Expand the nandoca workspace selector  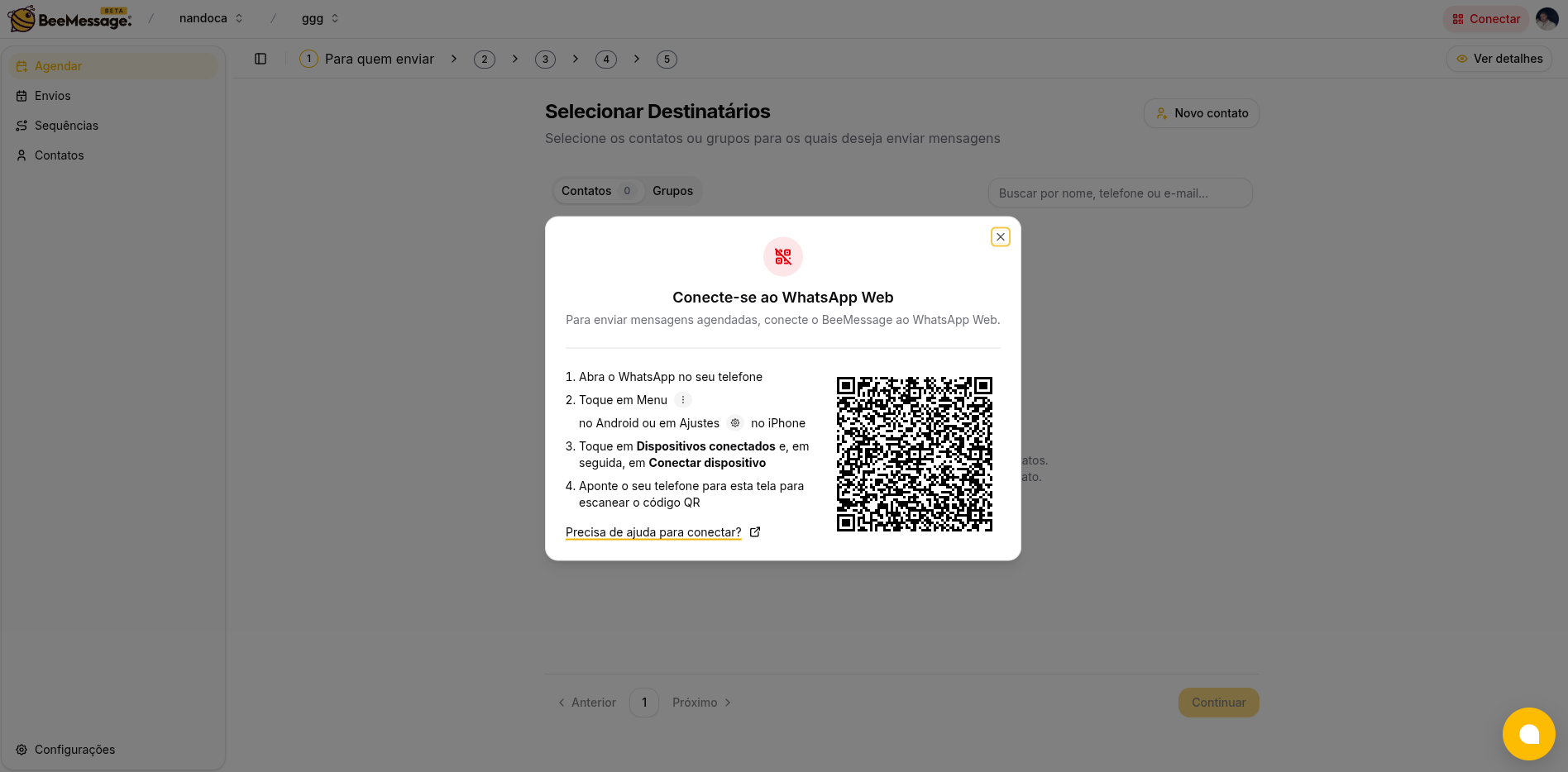pyautogui.click(x=211, y=18)
